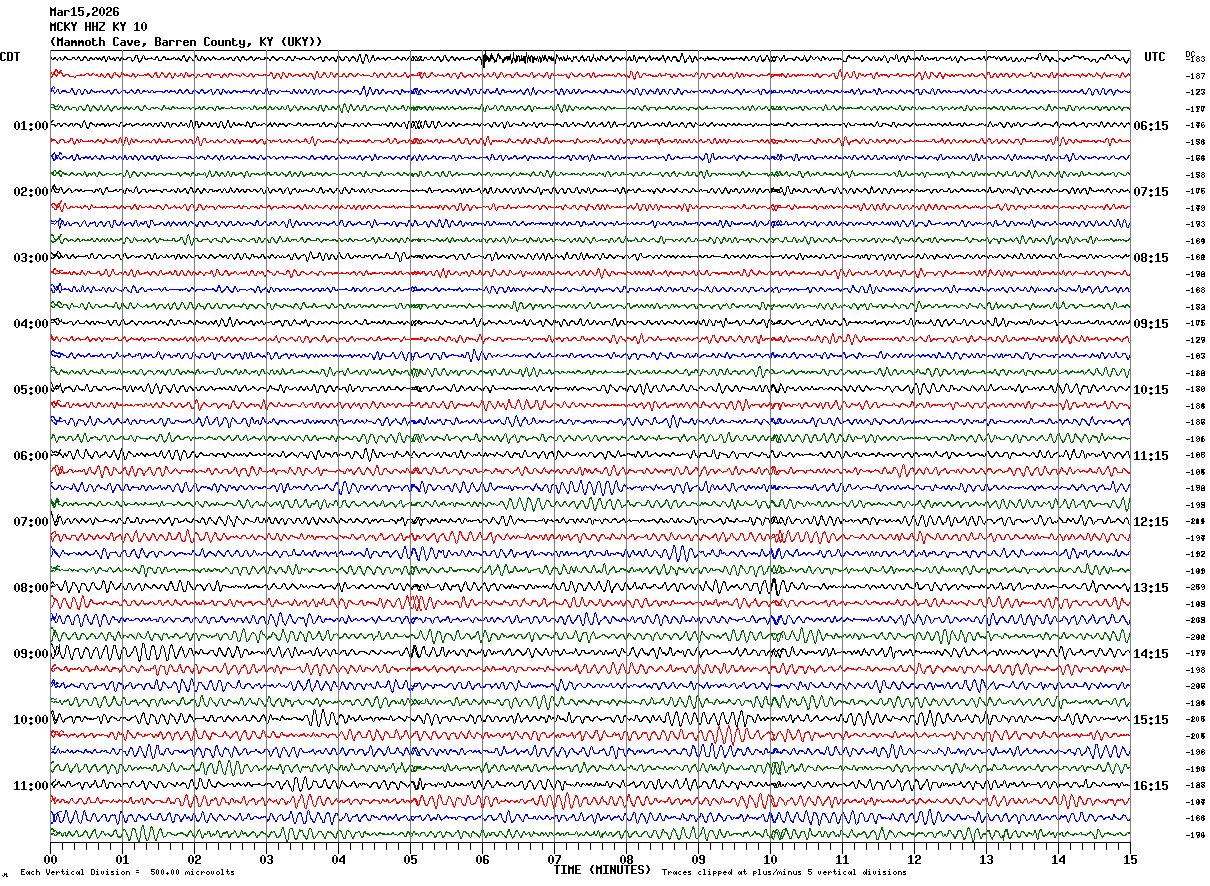Click the 02:00 CDT row label
The image size is (1210, 886).
tap(30, 192)
